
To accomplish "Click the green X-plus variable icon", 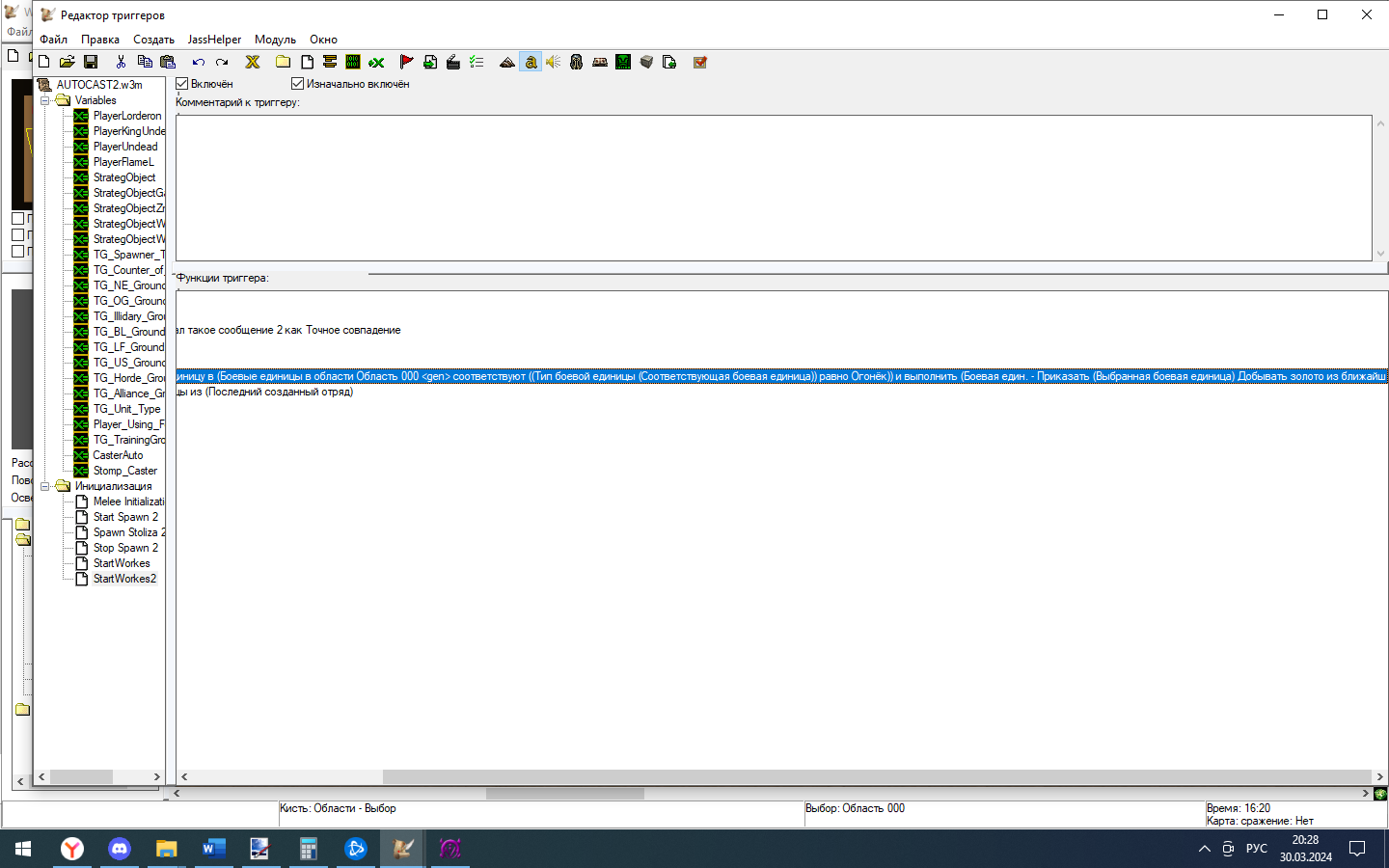I will coord(376,62).
